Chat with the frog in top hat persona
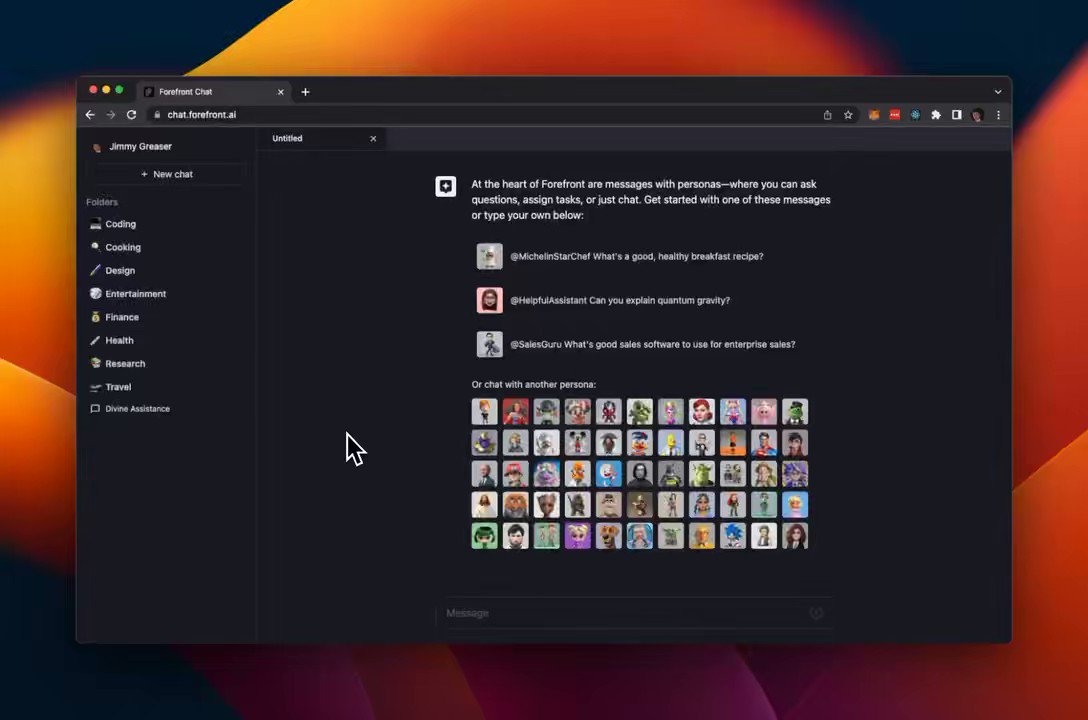The height and width of the screenshot is (720, 1088). pos(795,411)
